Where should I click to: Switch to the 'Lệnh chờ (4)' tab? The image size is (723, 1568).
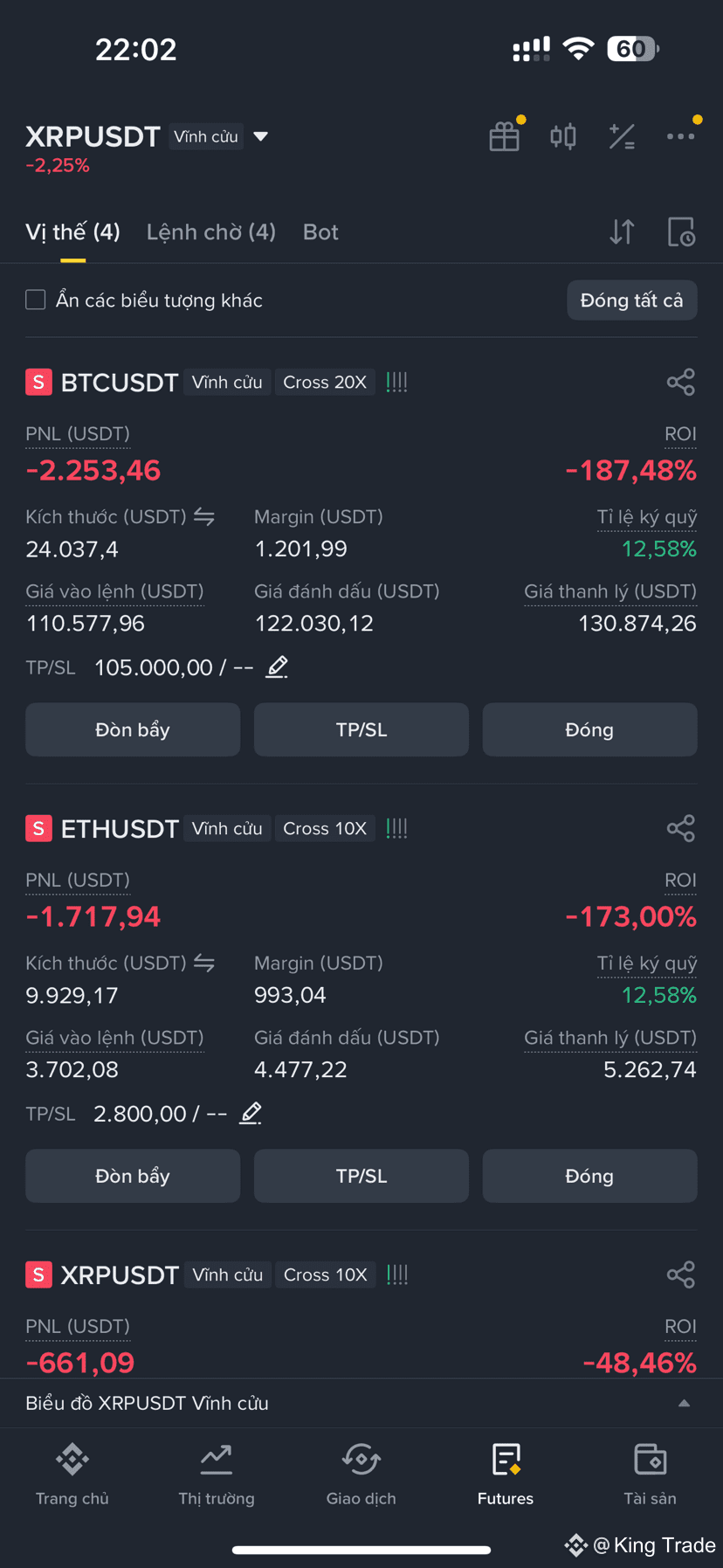(x=211, y=231)
